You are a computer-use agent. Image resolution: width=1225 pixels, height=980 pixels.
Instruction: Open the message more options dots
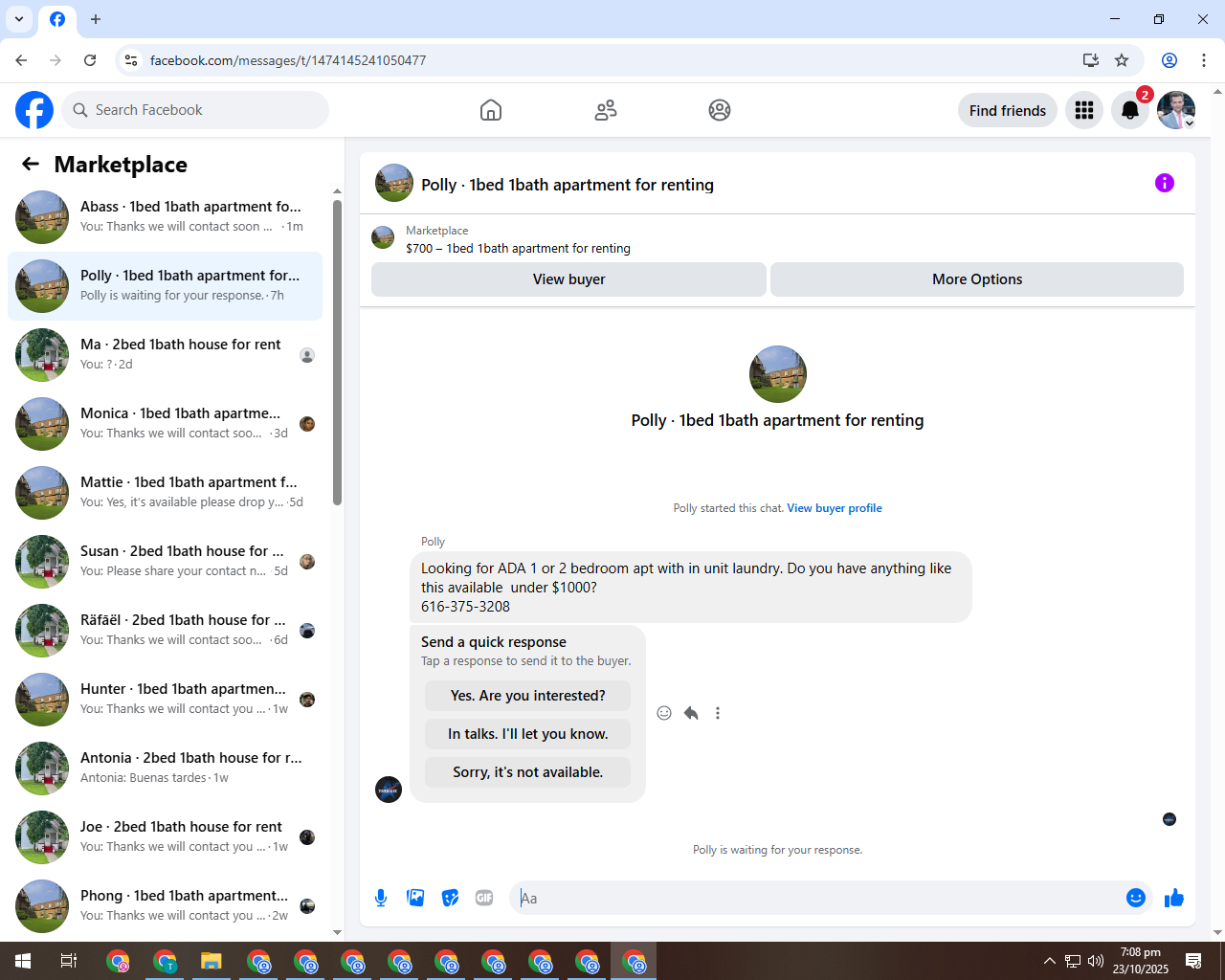click(718, 713)
